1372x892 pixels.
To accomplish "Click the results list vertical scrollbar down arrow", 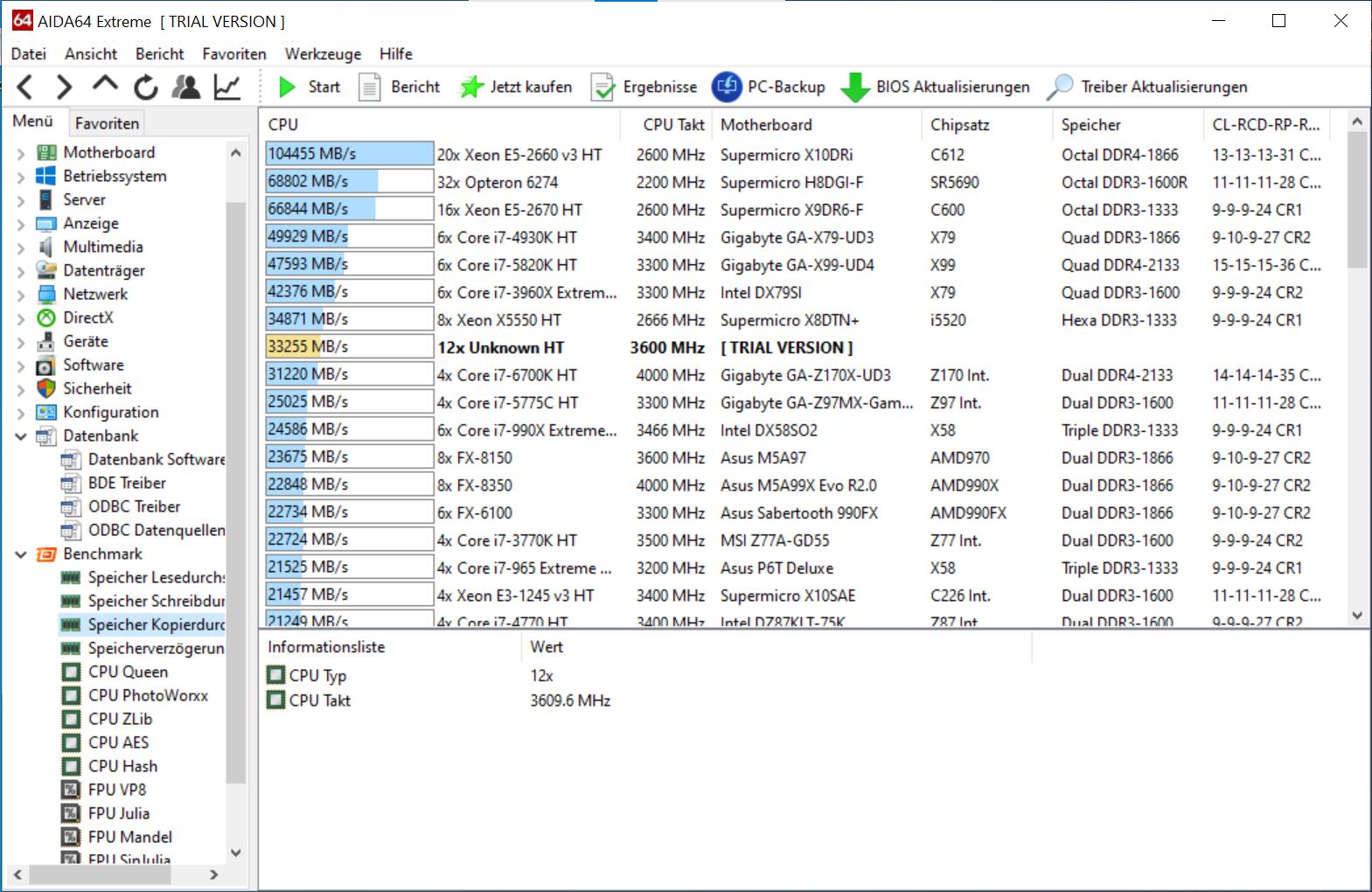I will (1357, 615).
